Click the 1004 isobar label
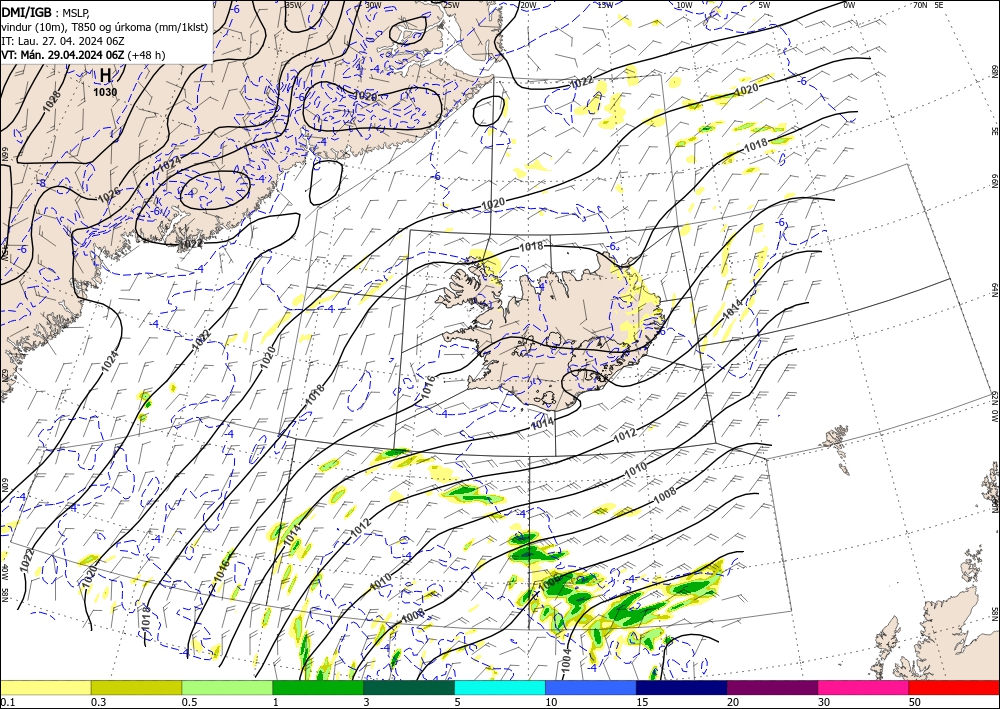Screen dimensions: 1000x709 [x=568, y=662]
